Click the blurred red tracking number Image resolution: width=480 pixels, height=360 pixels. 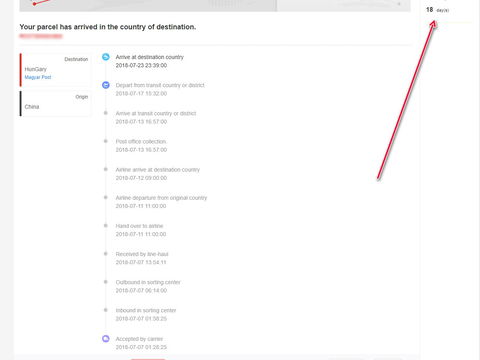tap(41, 36)
